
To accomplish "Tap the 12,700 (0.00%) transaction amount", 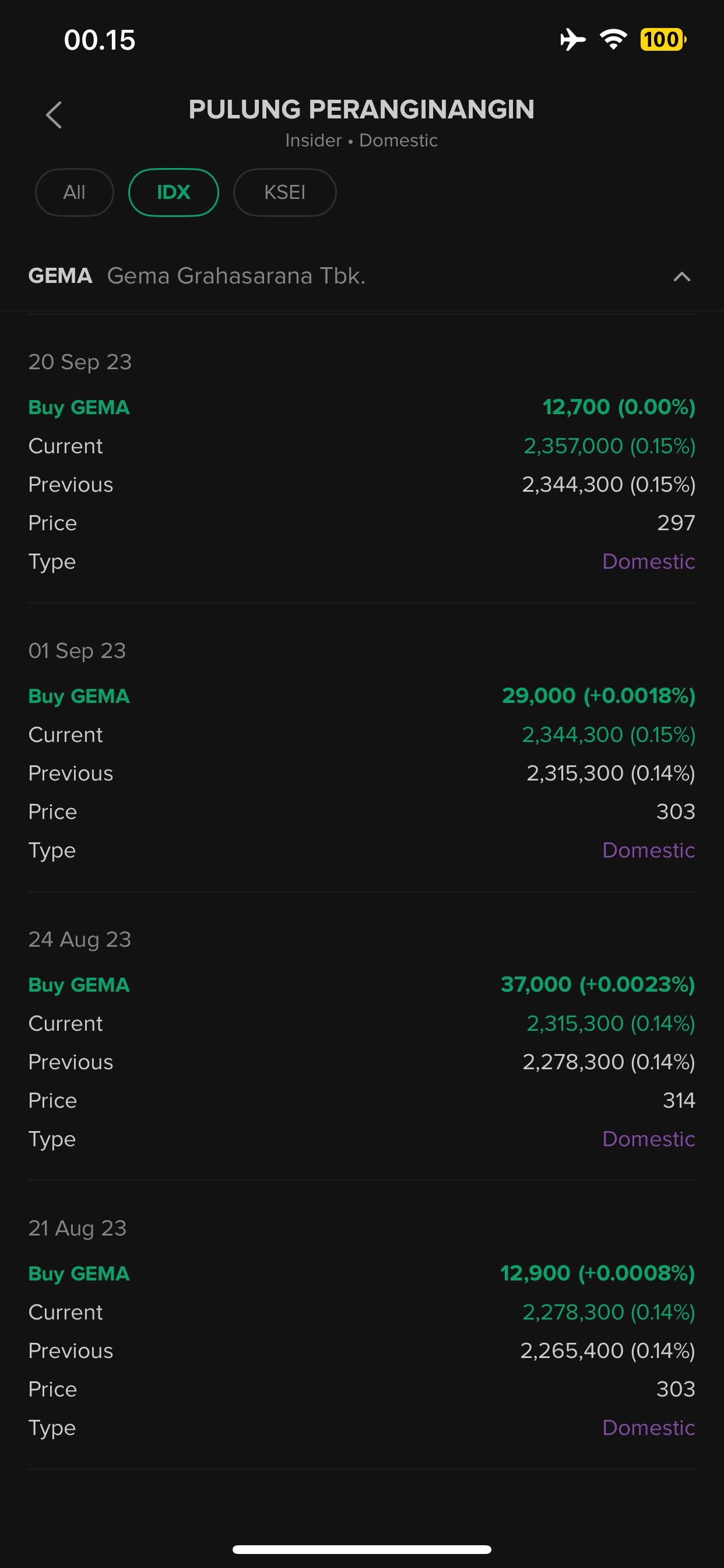I will pos(618,407).
